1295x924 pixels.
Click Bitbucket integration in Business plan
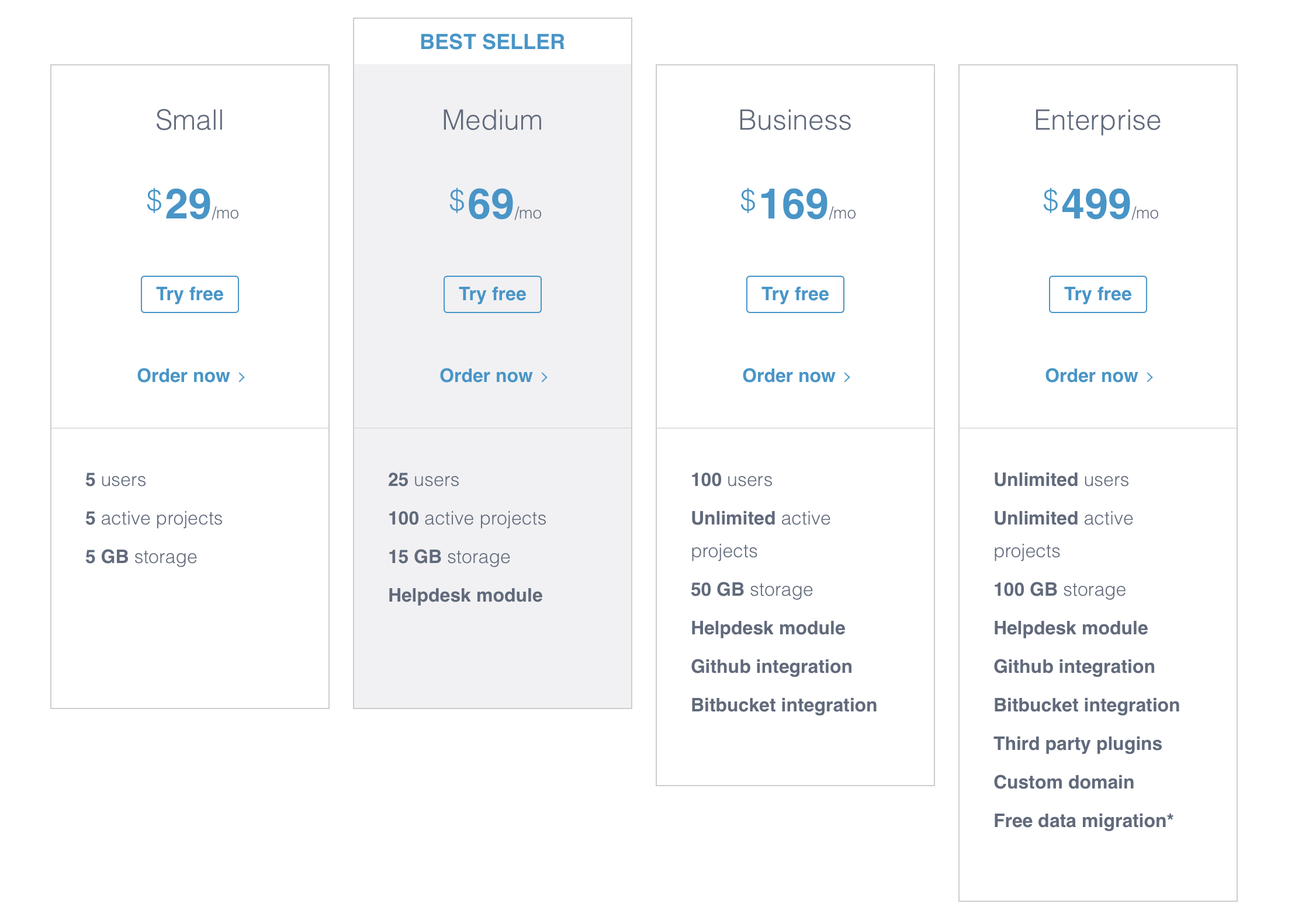coord(784,706)
